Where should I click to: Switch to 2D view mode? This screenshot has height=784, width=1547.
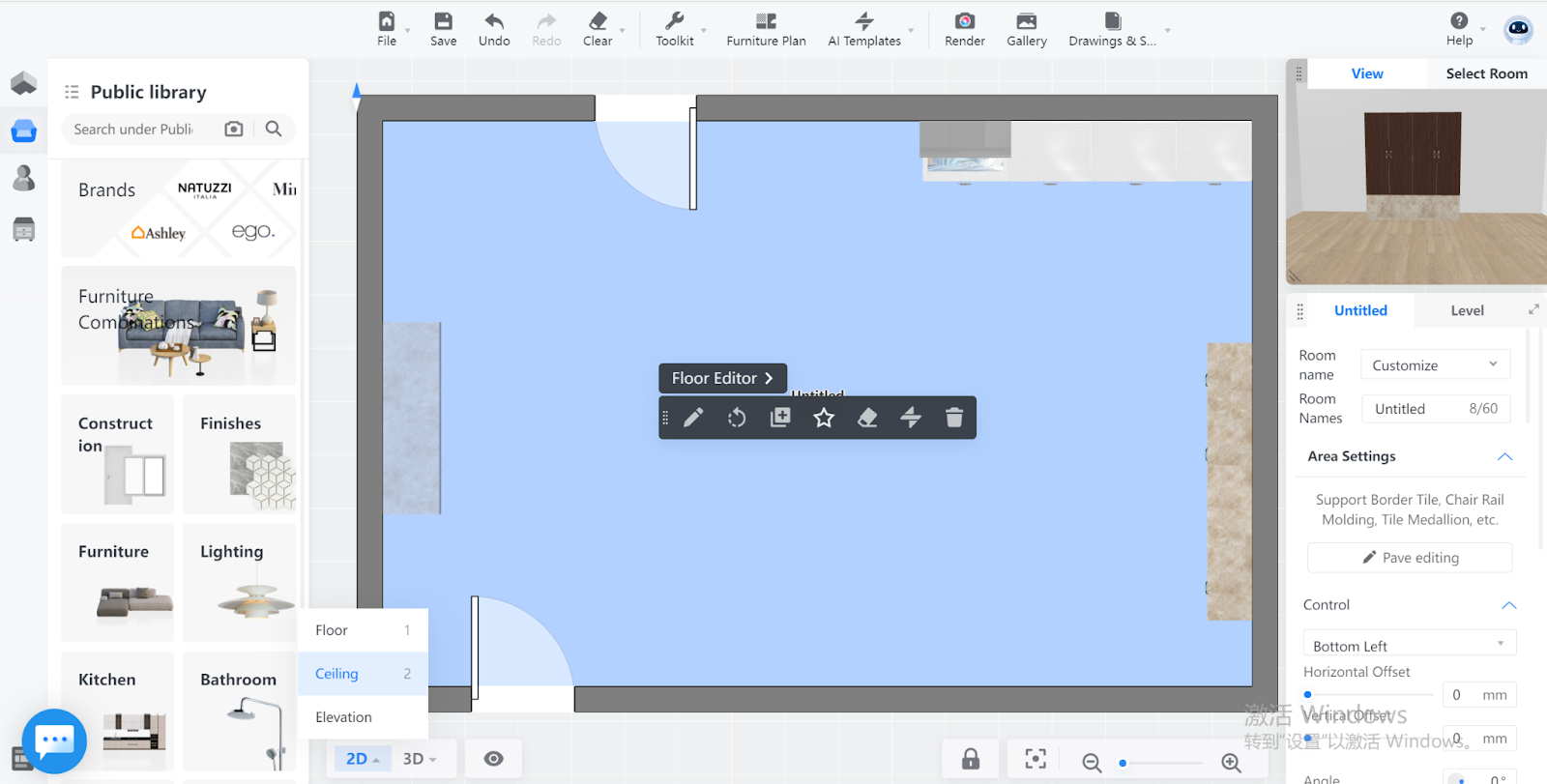pyautogui.click(x=362, y=759)
